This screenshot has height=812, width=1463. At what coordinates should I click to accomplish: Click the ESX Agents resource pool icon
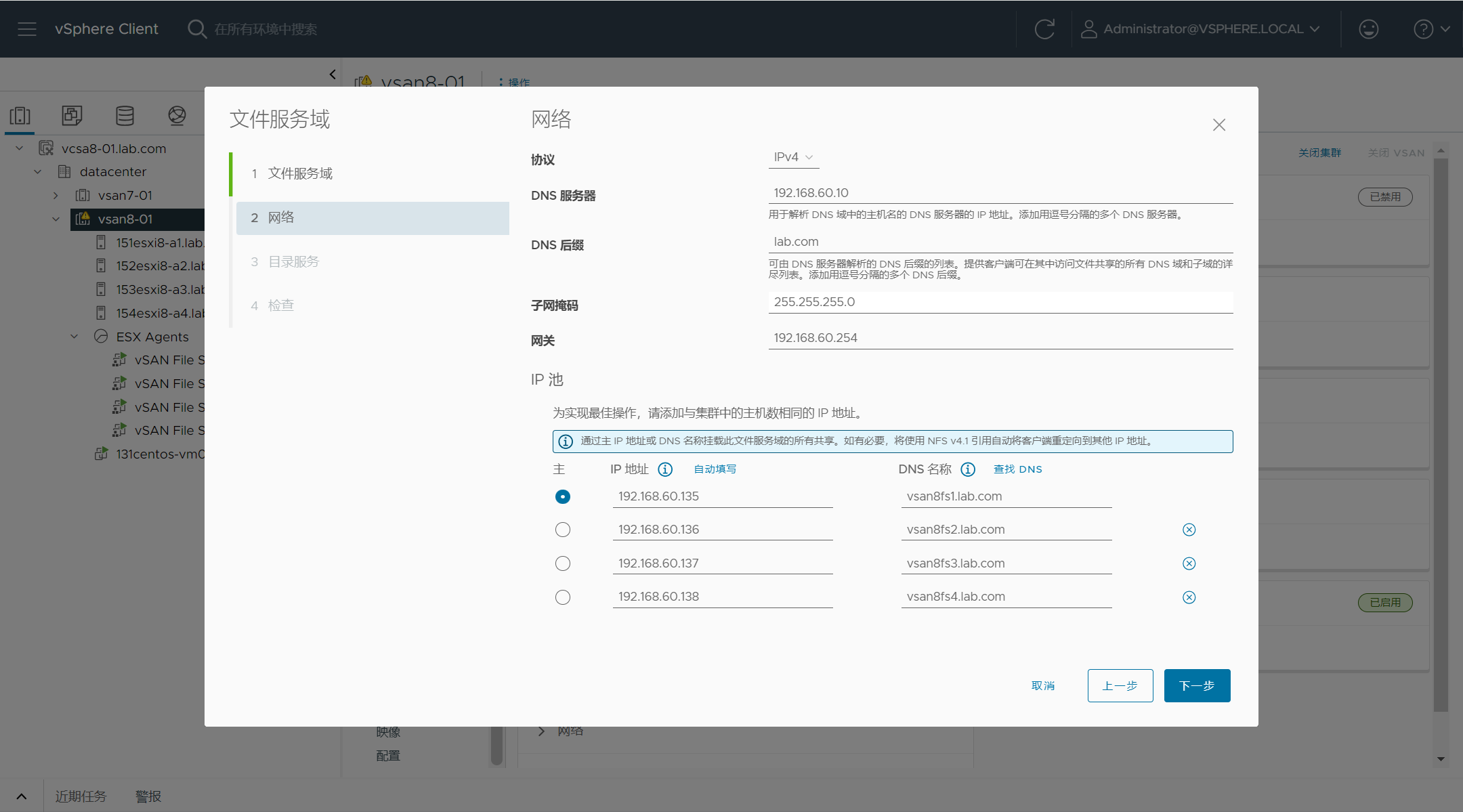tap(101, 337)
